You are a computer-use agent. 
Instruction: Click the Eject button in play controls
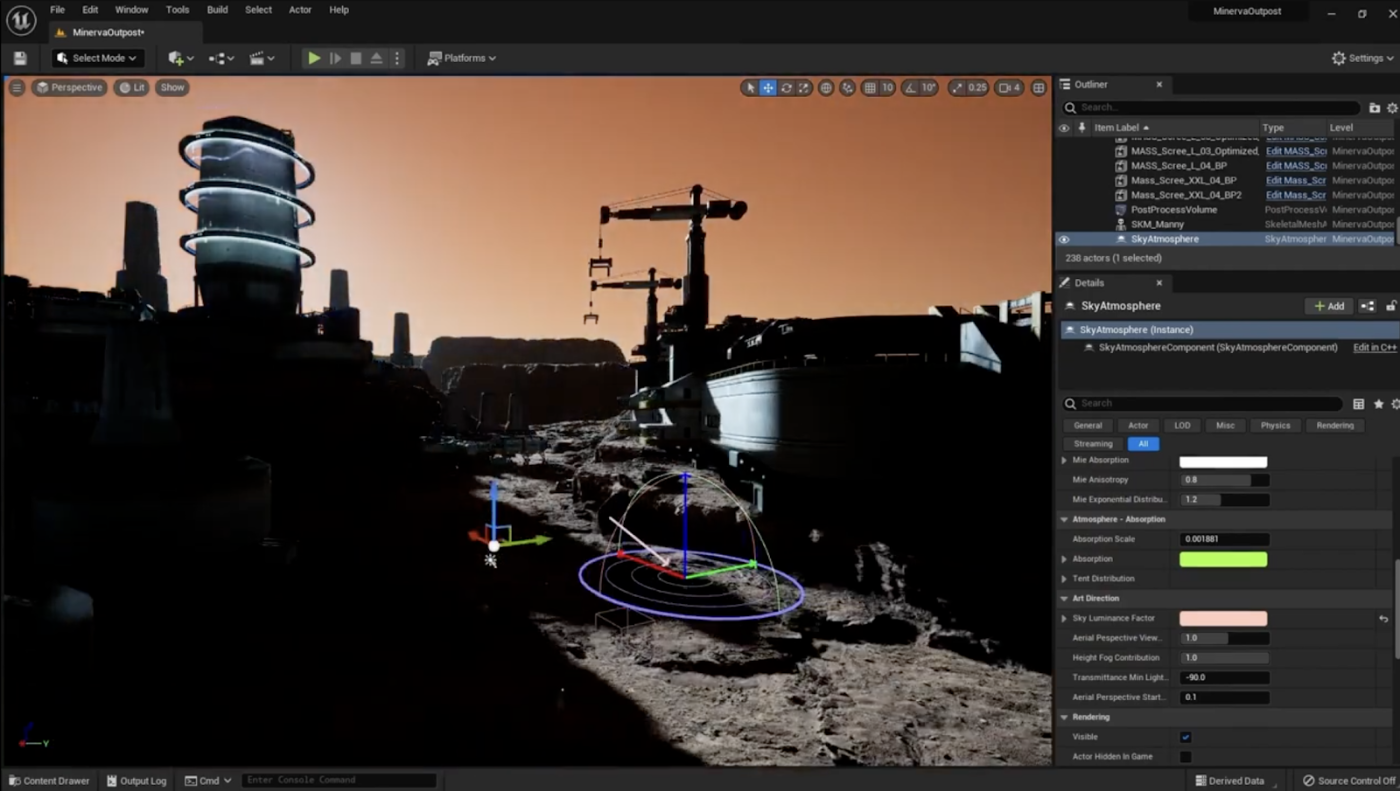tap(376, 58)
